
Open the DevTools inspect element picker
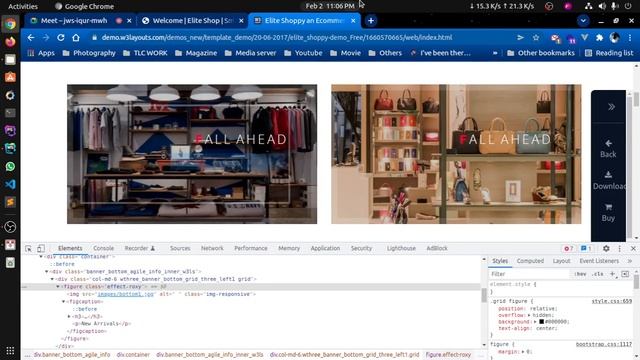pyautogui.click(x=28, y=248)
